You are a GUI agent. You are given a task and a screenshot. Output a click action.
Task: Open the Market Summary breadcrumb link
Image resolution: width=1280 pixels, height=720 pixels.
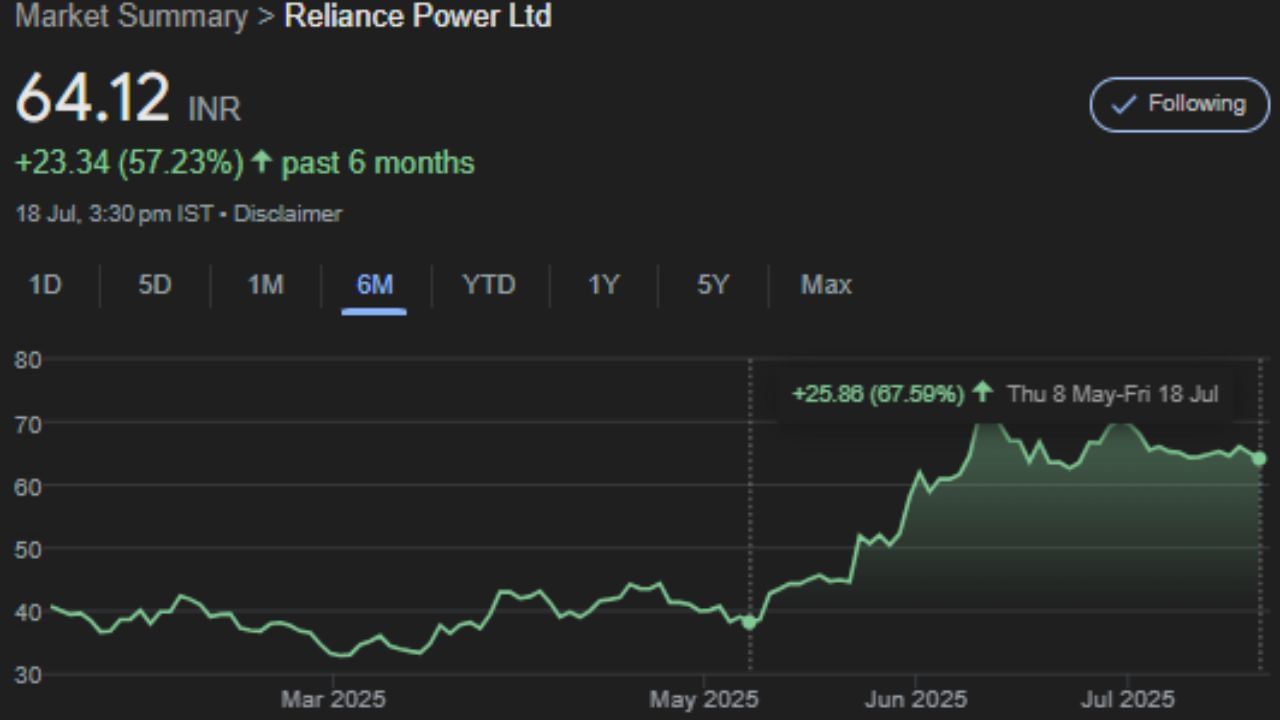(x=131, y=16)
